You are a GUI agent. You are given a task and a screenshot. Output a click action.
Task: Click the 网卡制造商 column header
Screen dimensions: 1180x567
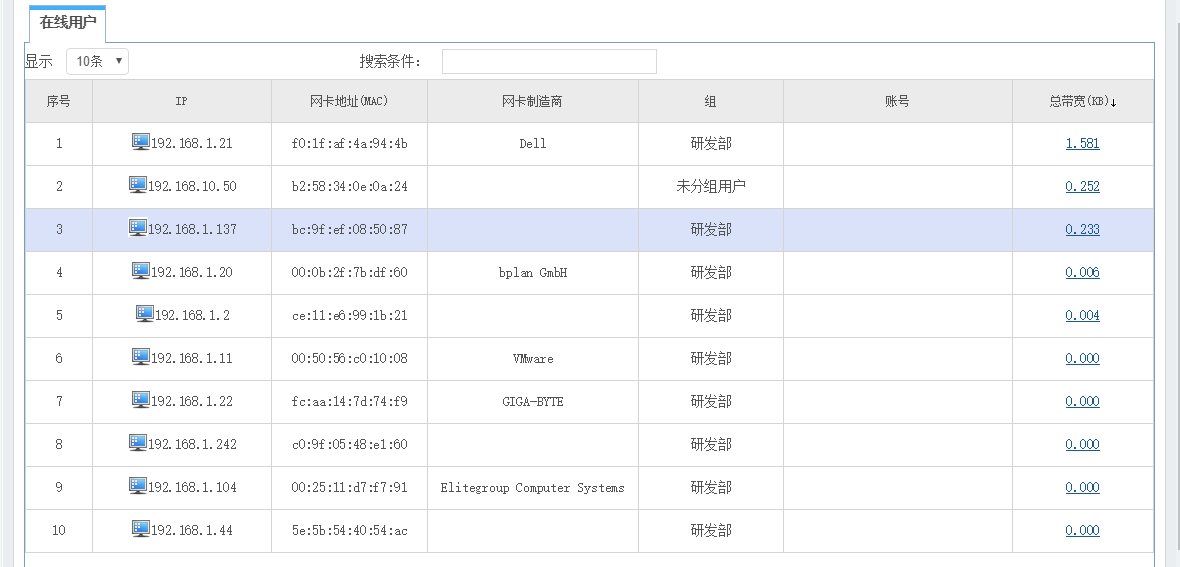(532, 101)
